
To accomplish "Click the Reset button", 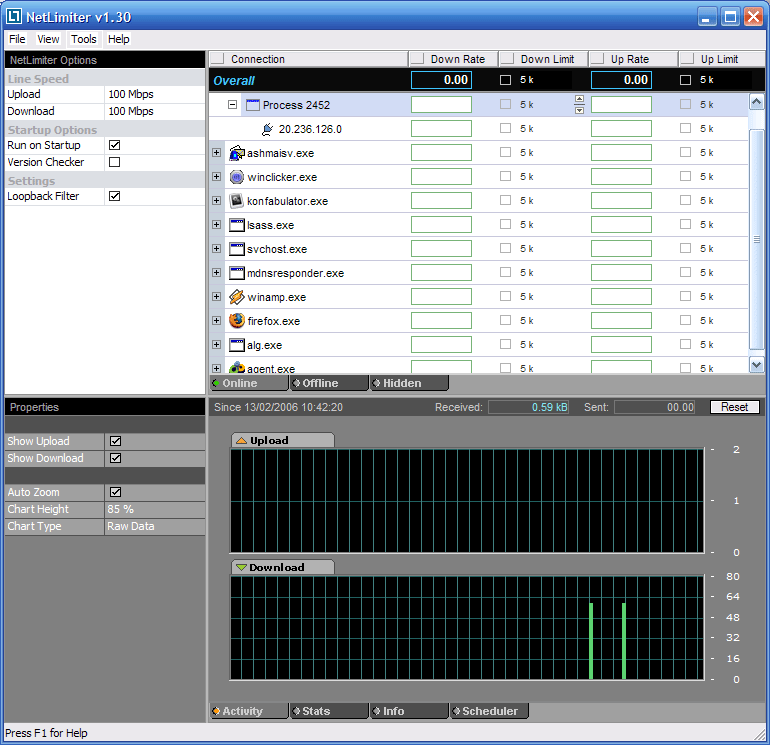I will [x=735, y=407].
